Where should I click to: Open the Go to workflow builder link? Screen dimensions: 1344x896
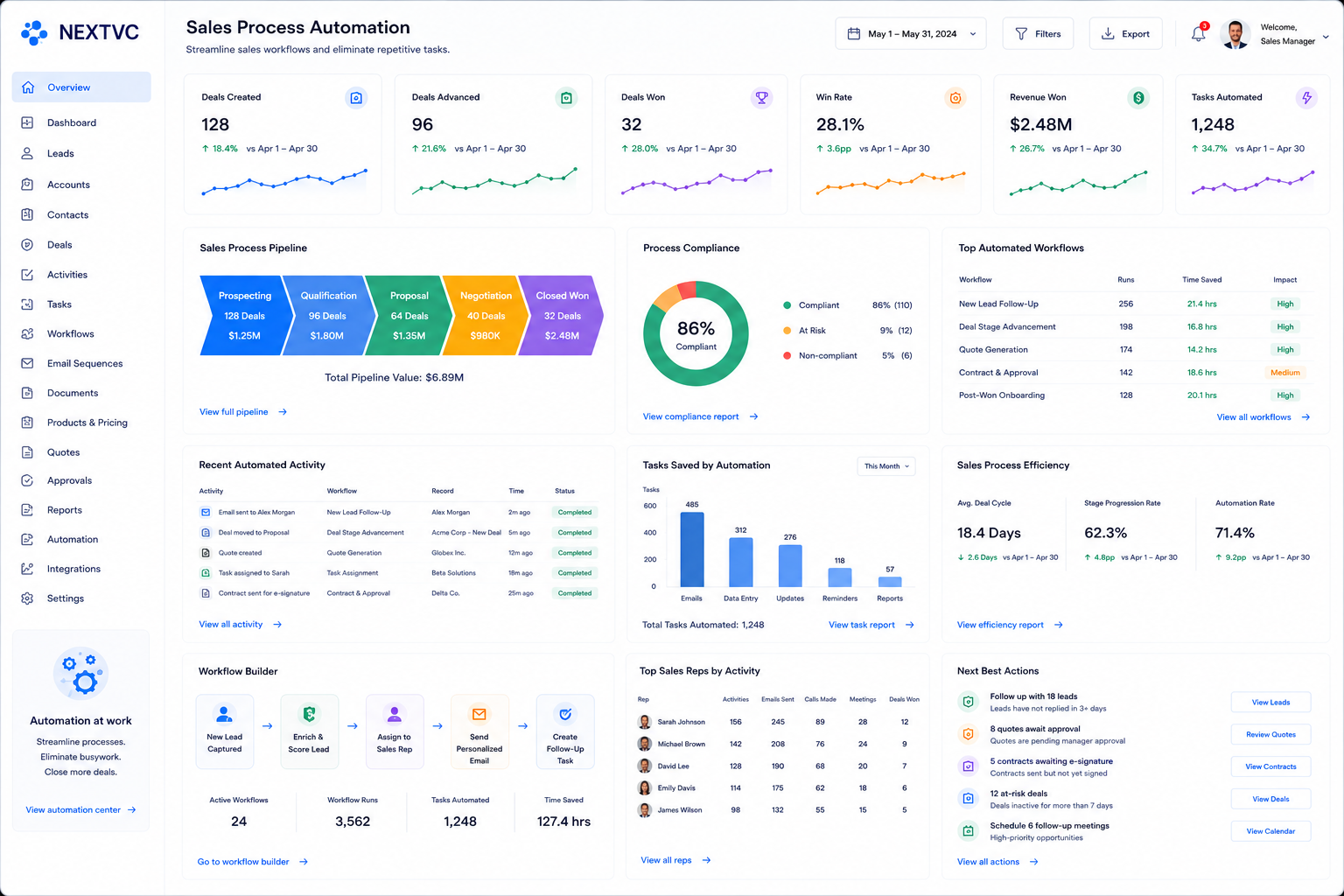253,863
